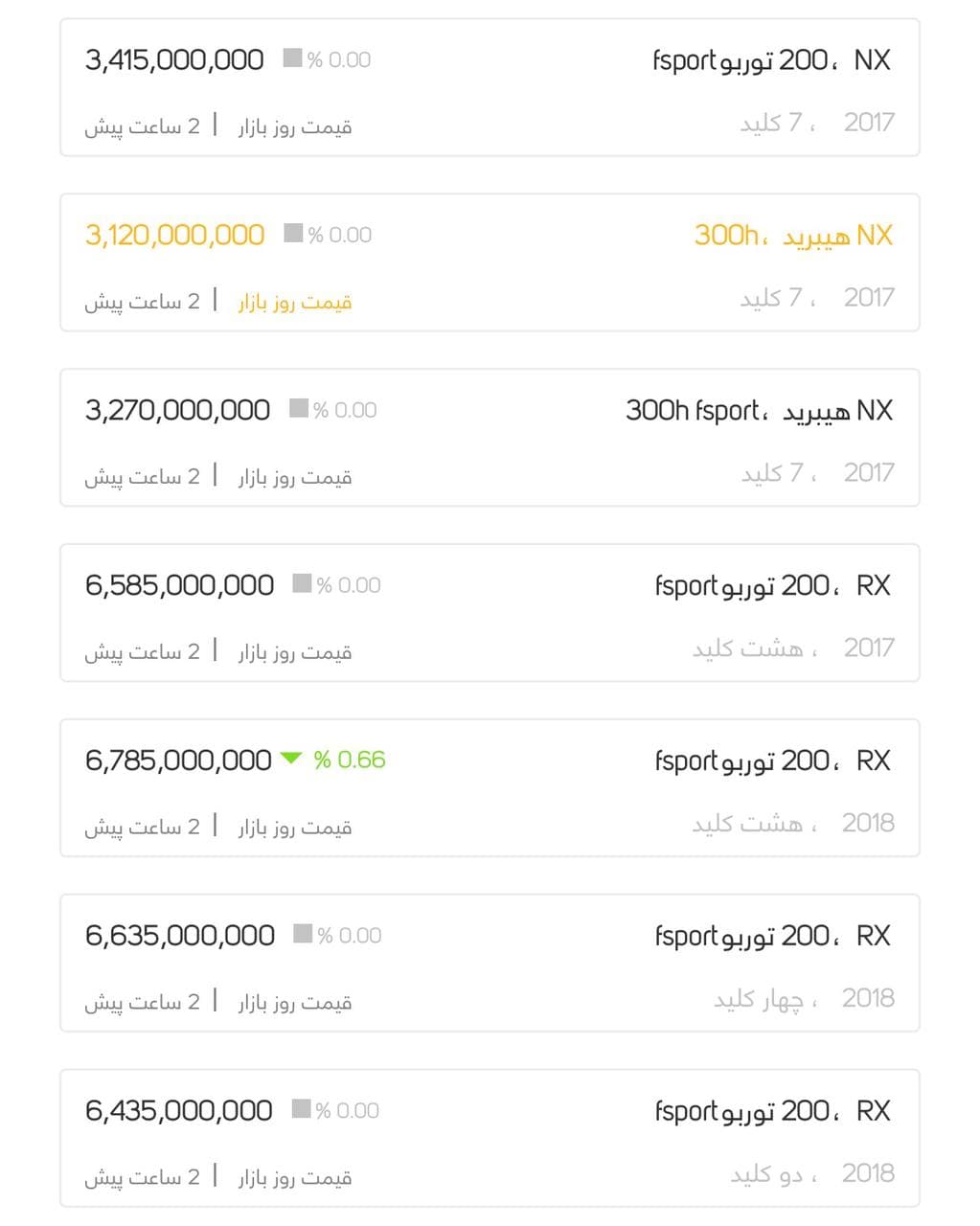Select the 6,785,000,000 price of RX 2018
The height and width of the screenshot is (1226, 980).
pyautogui.click(x=178, y=761)
